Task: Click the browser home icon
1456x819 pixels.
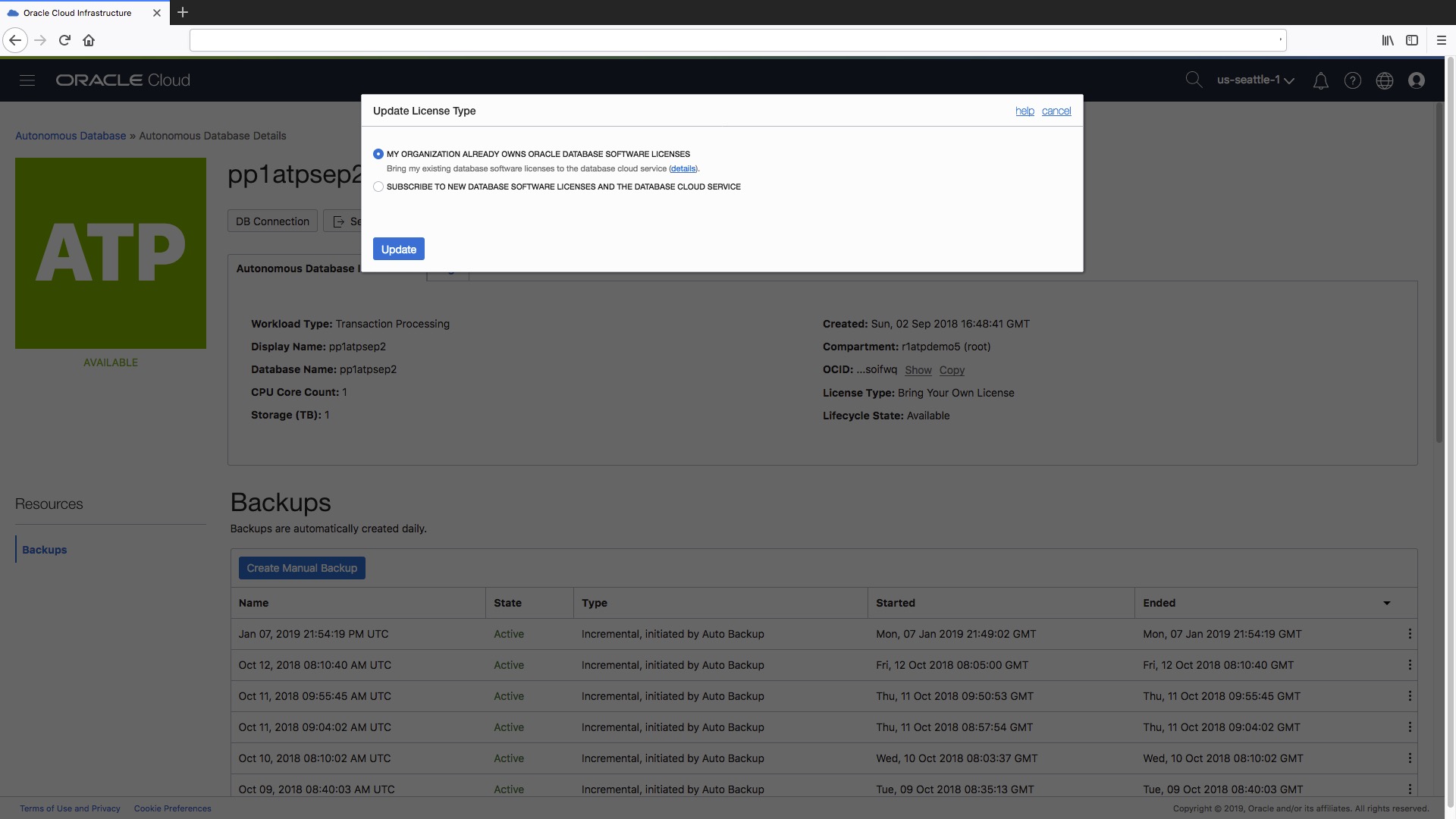Action: pyautogui.click(x=89, y=40)
